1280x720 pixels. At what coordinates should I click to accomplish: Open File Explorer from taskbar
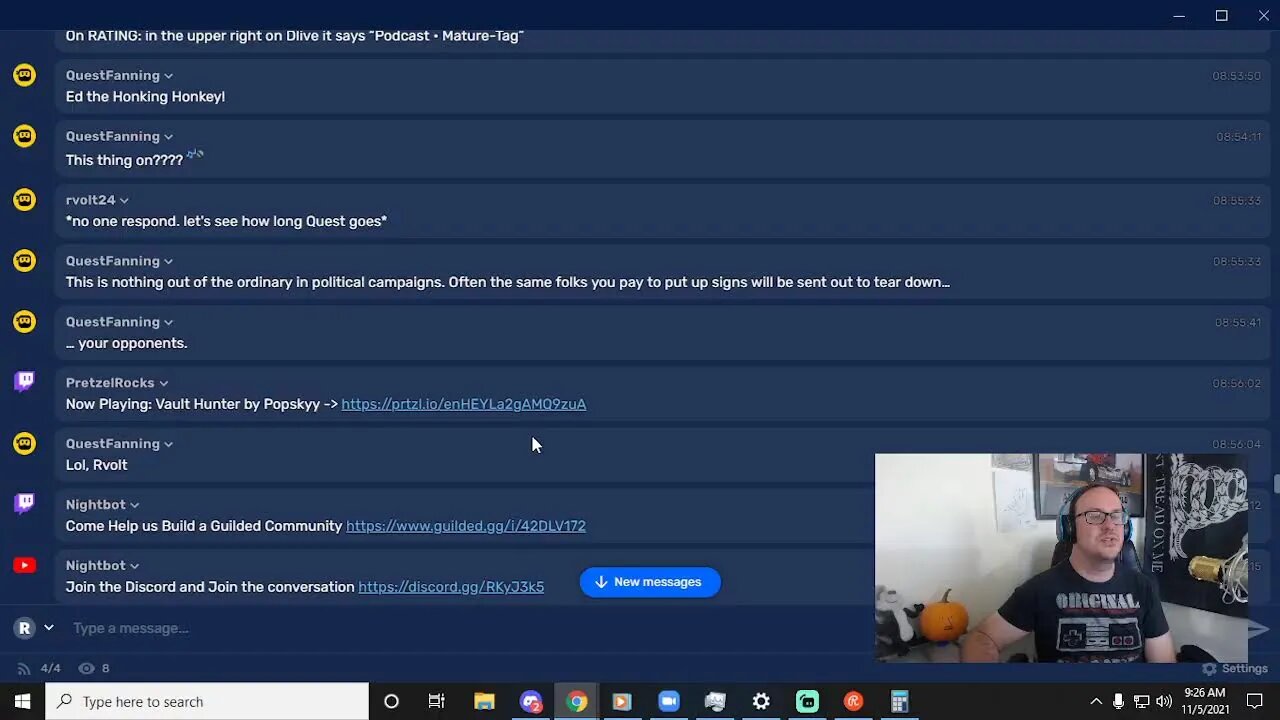[484, 701]
